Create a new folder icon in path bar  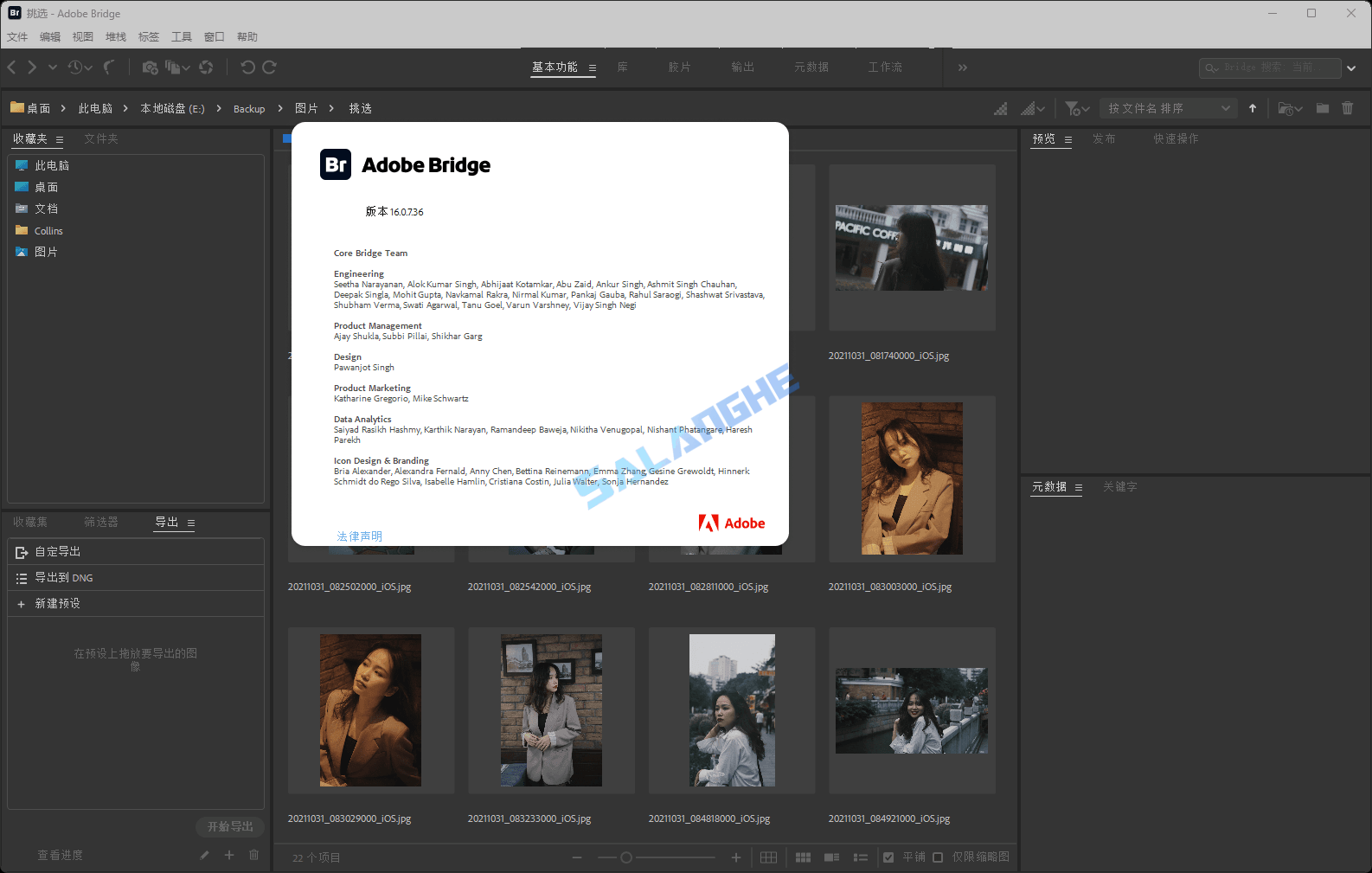pos(1323,109)
